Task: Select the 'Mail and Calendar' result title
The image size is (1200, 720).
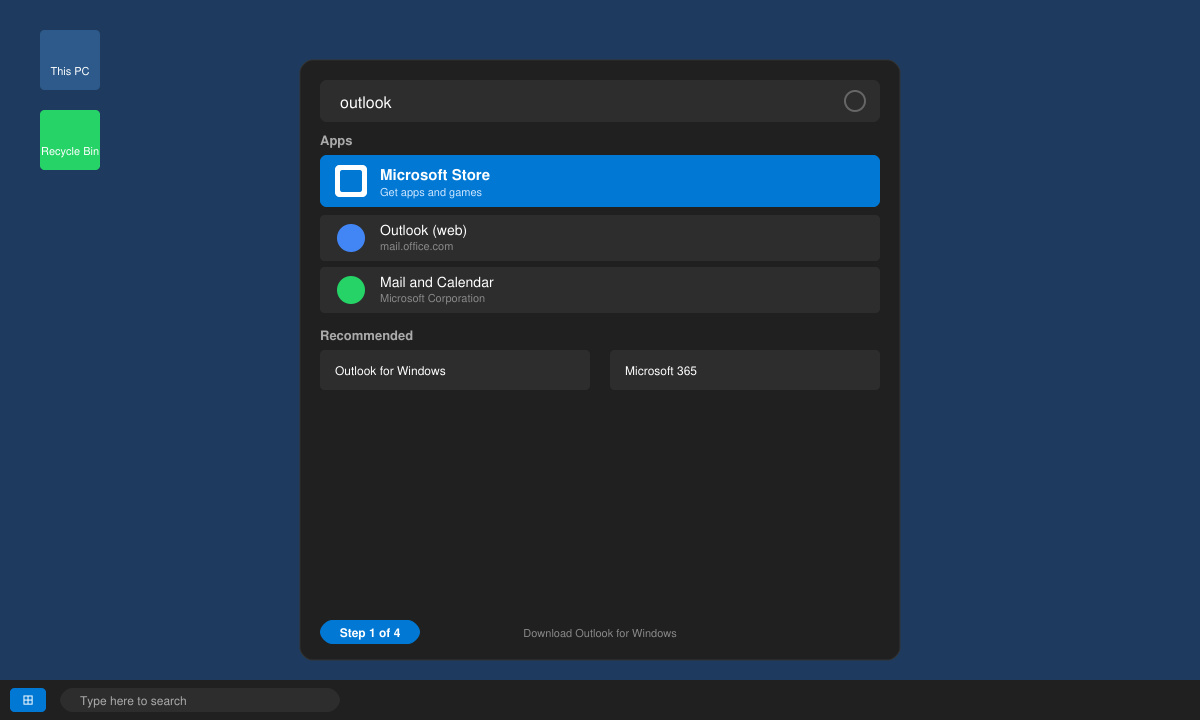Action: (x=437, y=282)
